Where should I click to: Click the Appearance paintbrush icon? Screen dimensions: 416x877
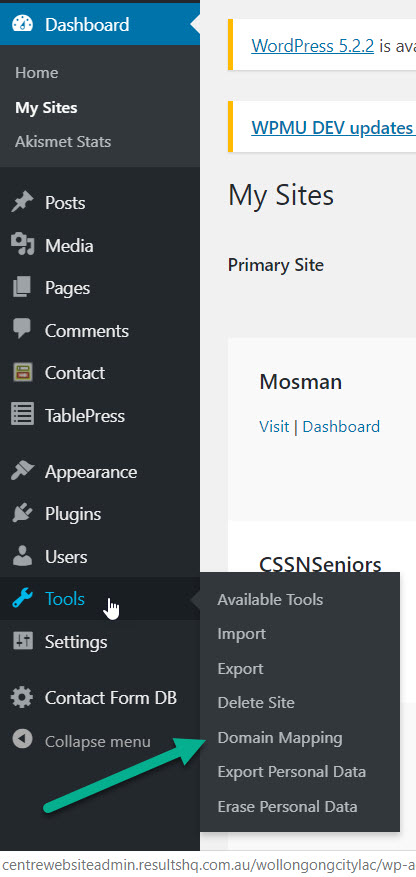pos(22,471)
